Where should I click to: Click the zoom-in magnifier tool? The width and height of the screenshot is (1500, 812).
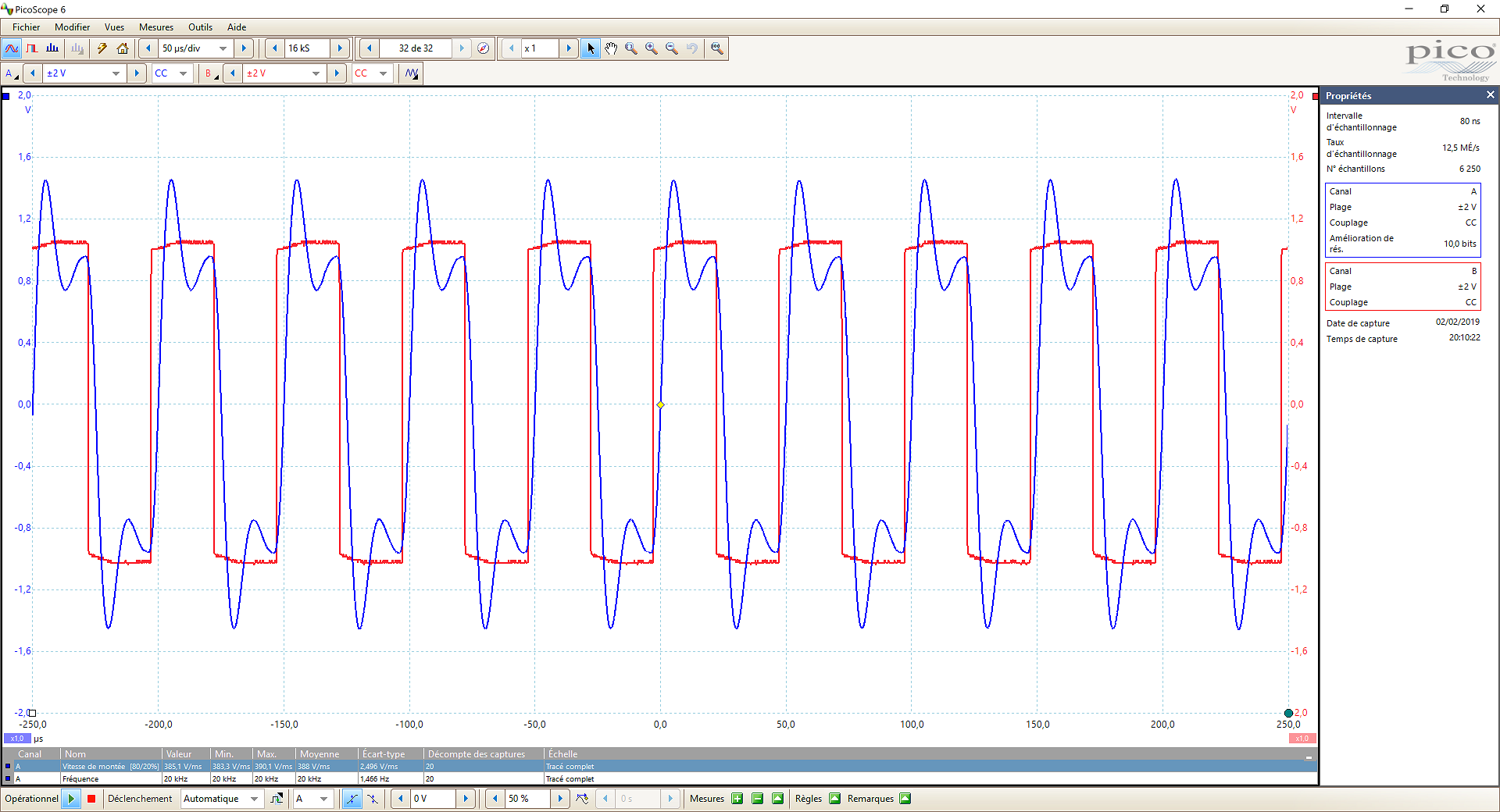[x=652, y=48]
